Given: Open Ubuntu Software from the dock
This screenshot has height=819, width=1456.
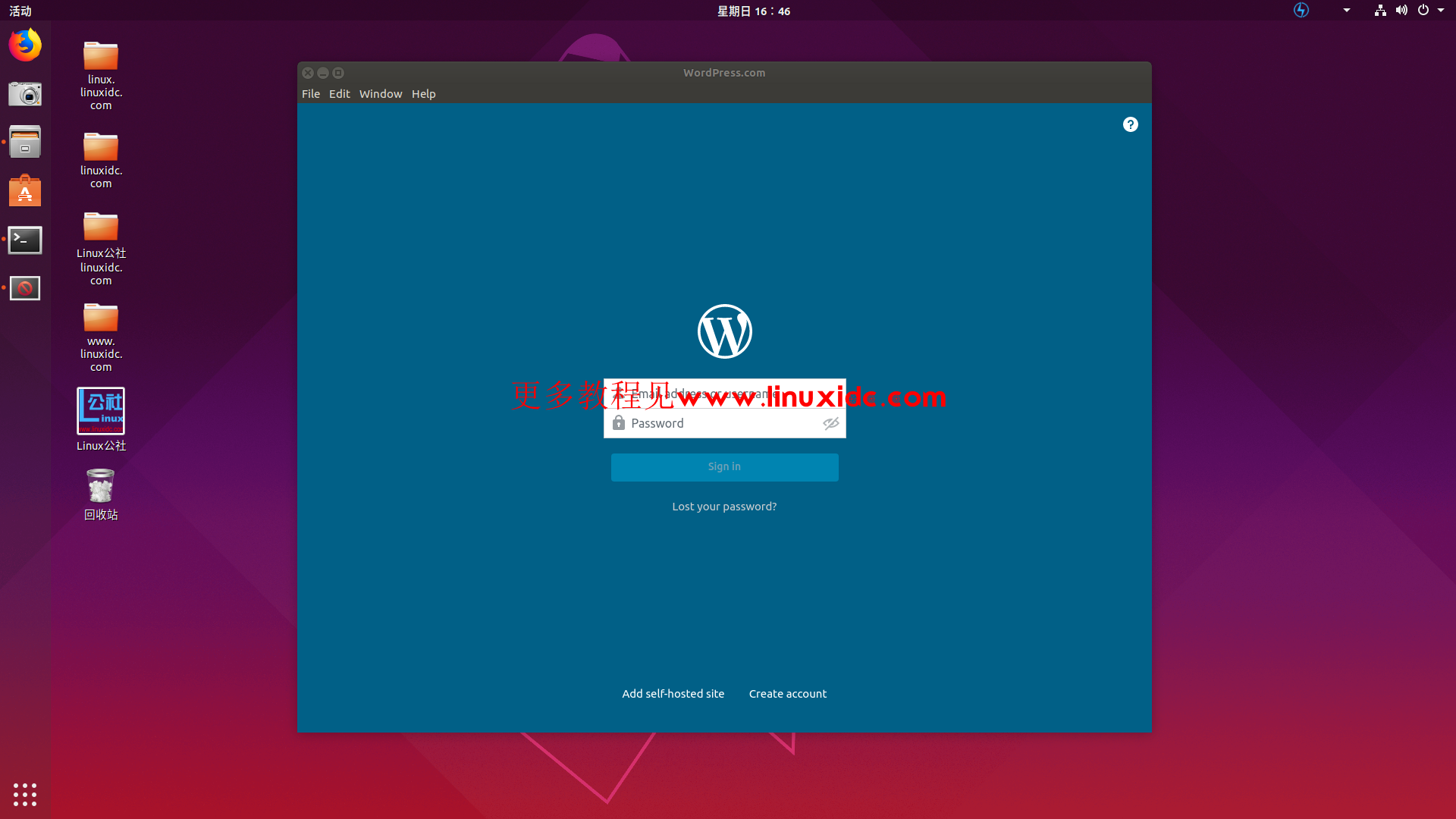Looking at the screenshot, I should (25, 190).
